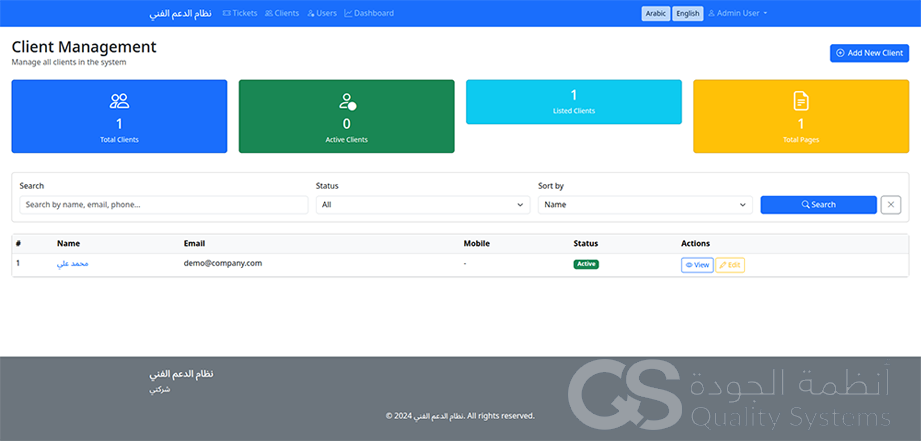Screen dimensions: 921x442
Task: Click the clear filter X button
Action: (x=890, y=204)
